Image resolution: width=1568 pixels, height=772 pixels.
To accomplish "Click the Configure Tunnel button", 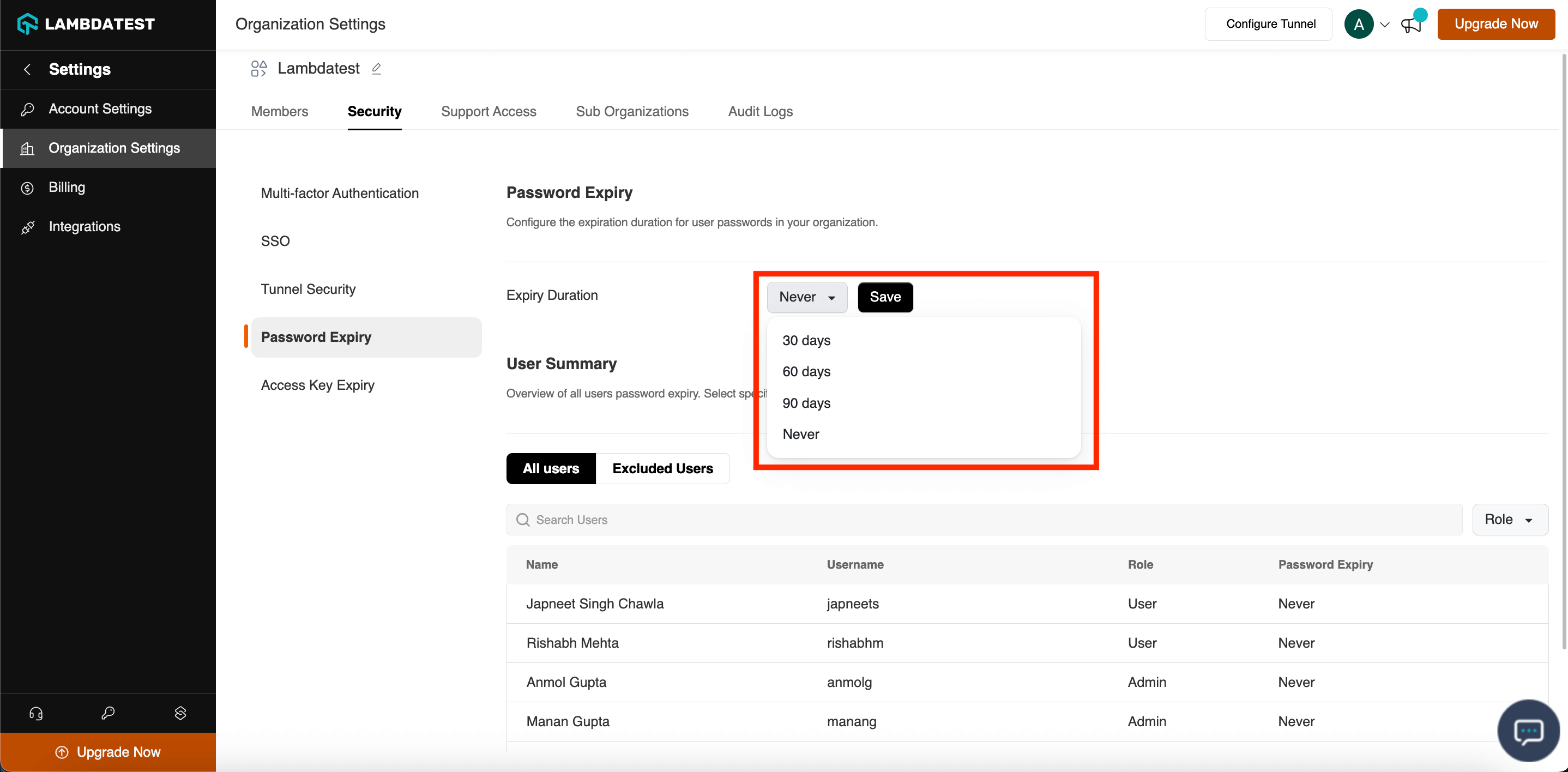I will [1270, 24].
